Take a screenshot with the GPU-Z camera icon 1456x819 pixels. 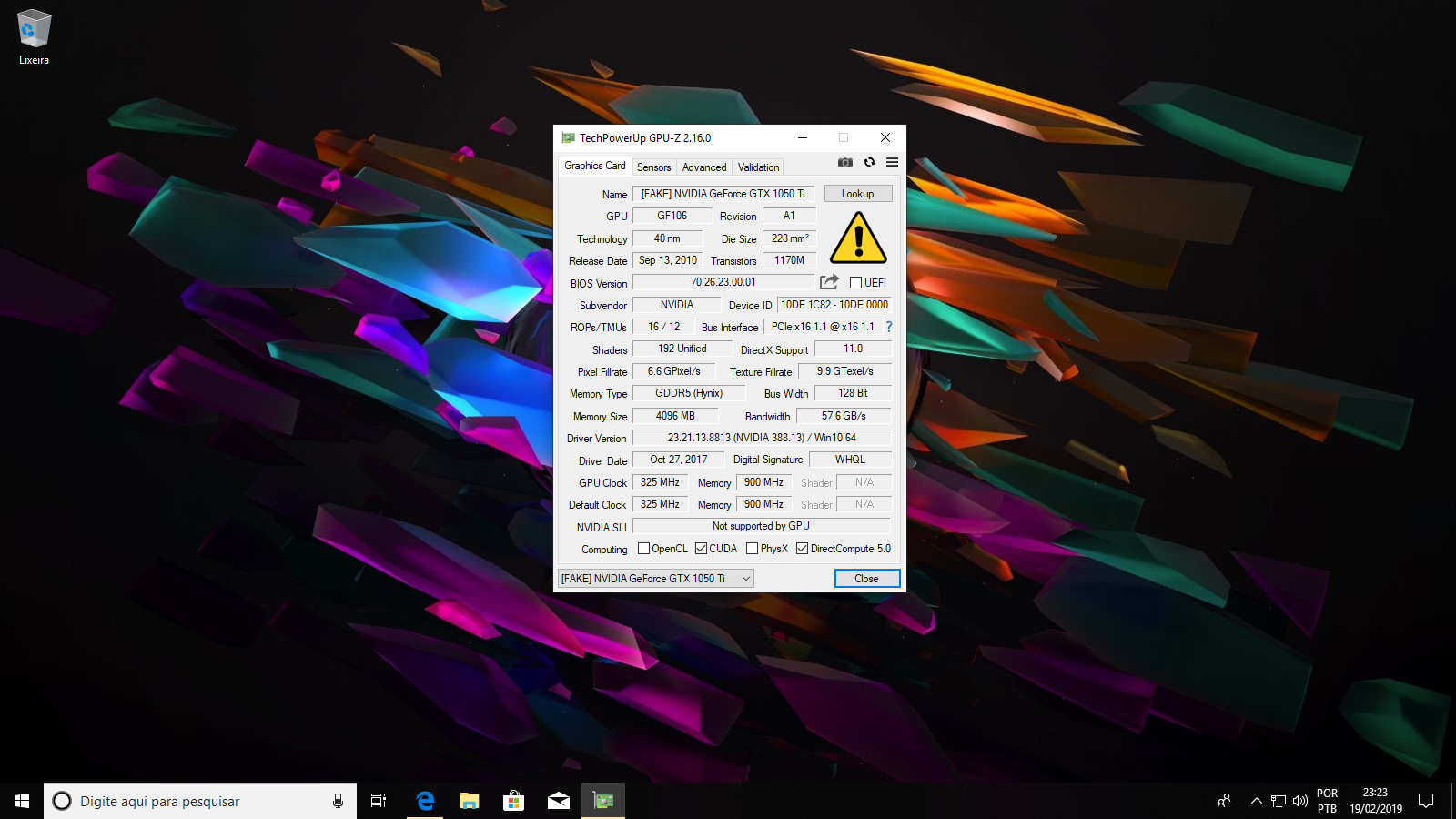845,162
